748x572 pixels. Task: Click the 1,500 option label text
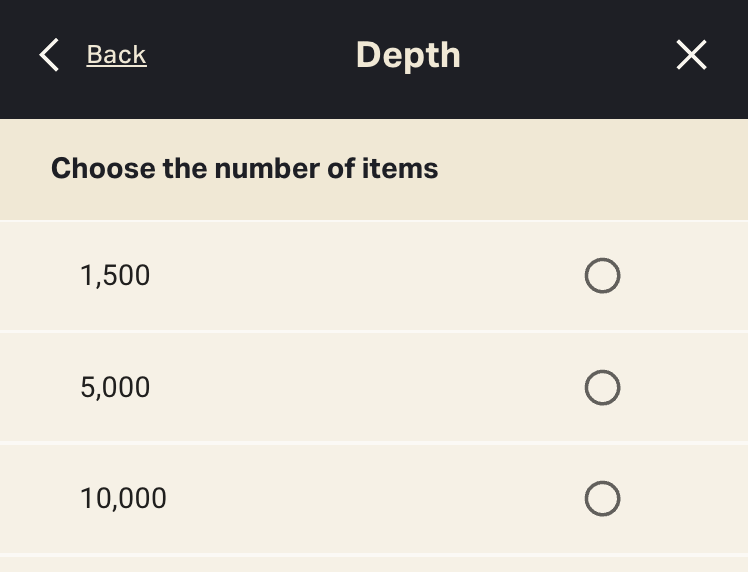pyautogui.click(x=115, y=275)
